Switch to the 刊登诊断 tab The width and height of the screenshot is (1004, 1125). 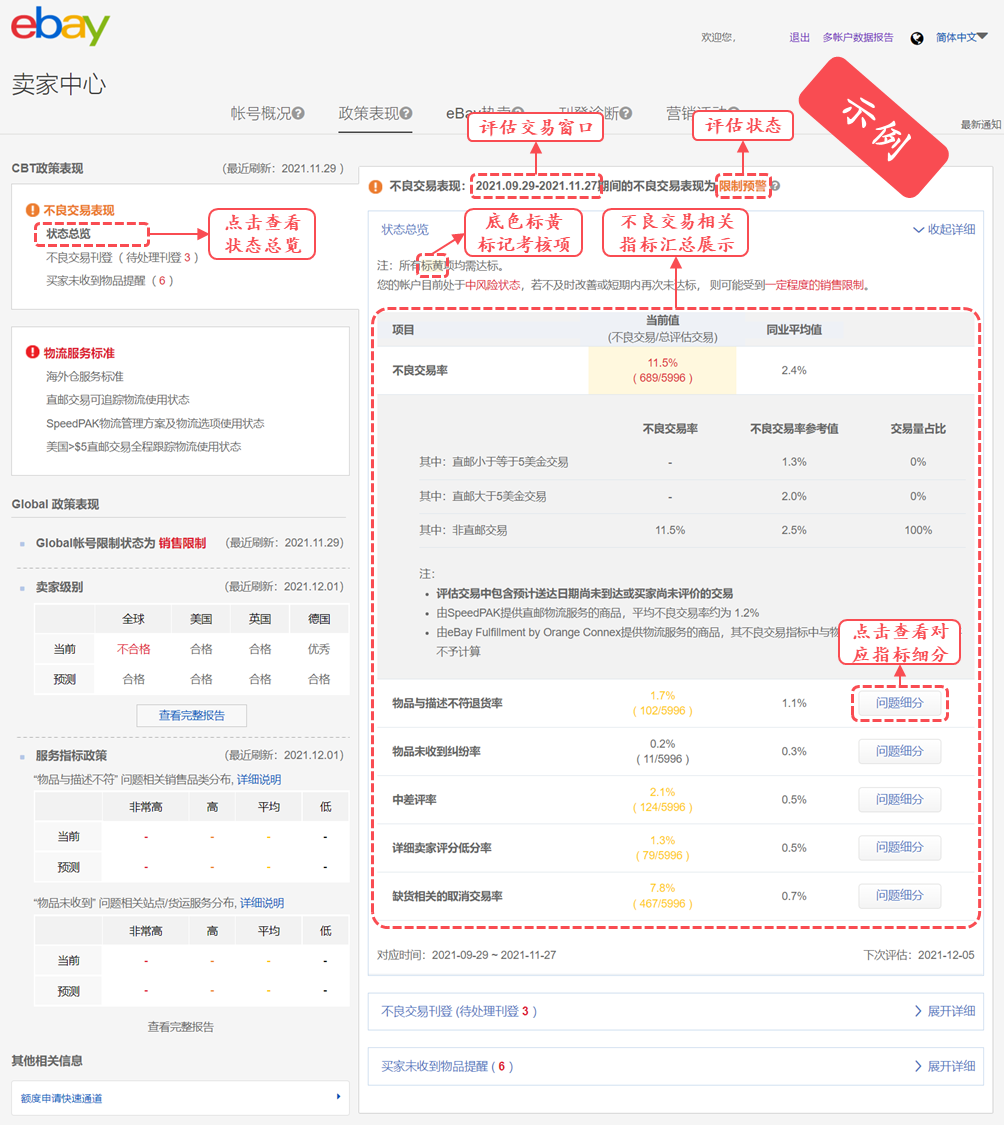(x=590, y=112)
